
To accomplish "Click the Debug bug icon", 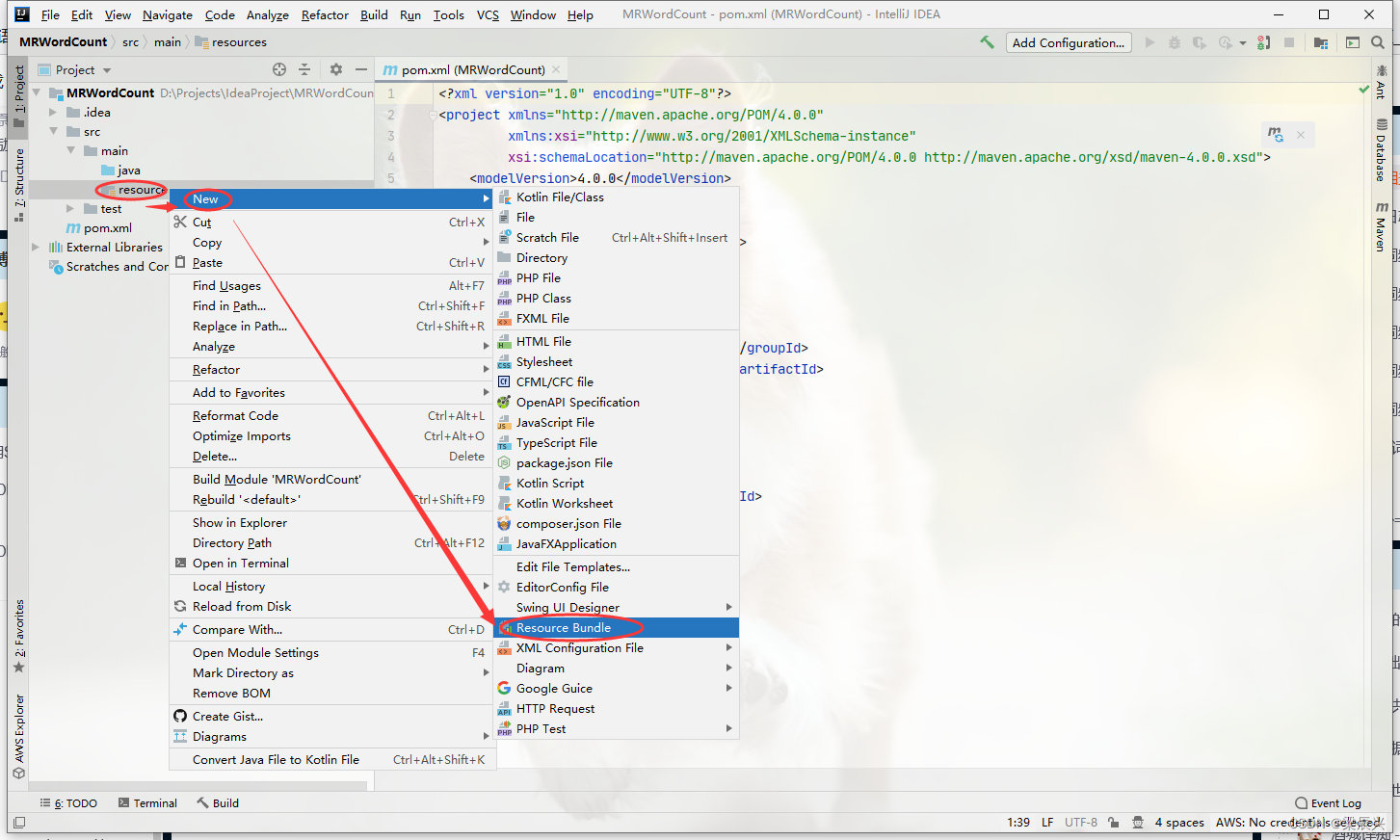I will (x=1174, y=42).
